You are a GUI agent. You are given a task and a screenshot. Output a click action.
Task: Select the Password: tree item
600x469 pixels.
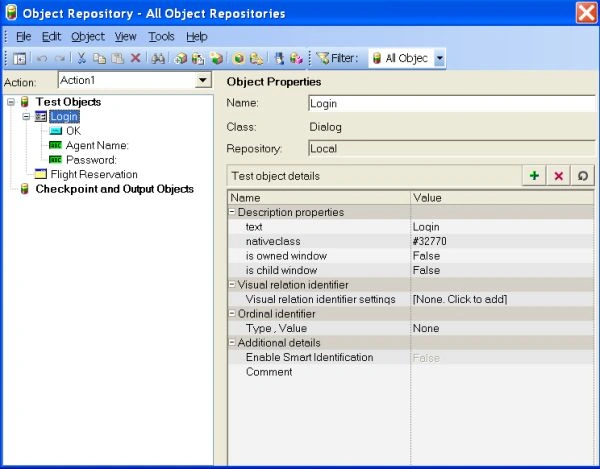pyautogui.click(x=91, y=160)
